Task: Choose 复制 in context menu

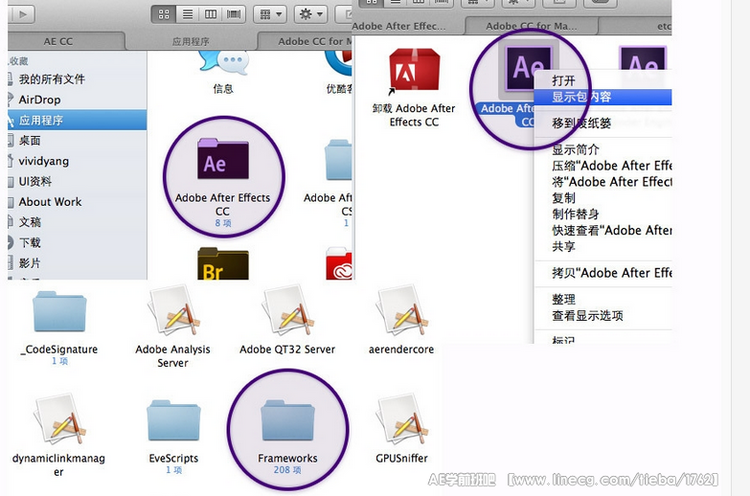Action: tap(603, 198)
